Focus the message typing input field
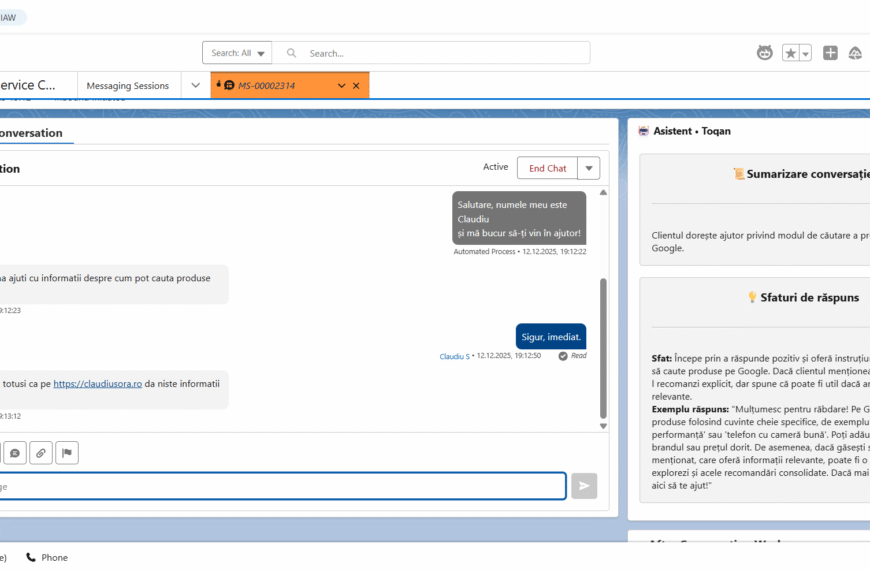This screenshot has height=570, width=870. click(282, 486)
